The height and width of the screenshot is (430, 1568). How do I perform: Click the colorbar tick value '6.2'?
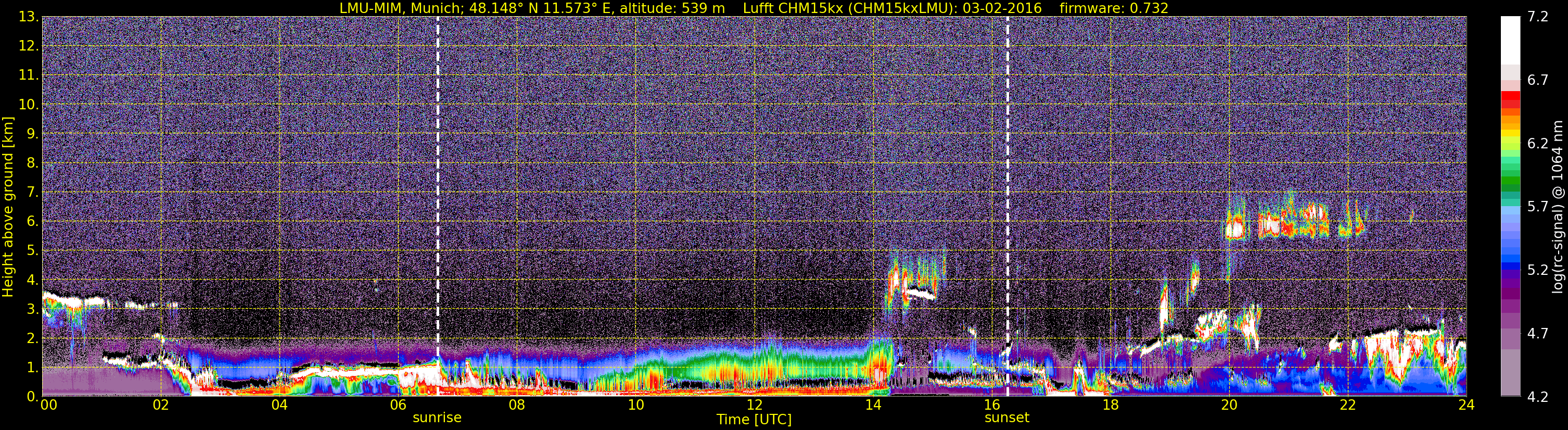click(1538, 144)
